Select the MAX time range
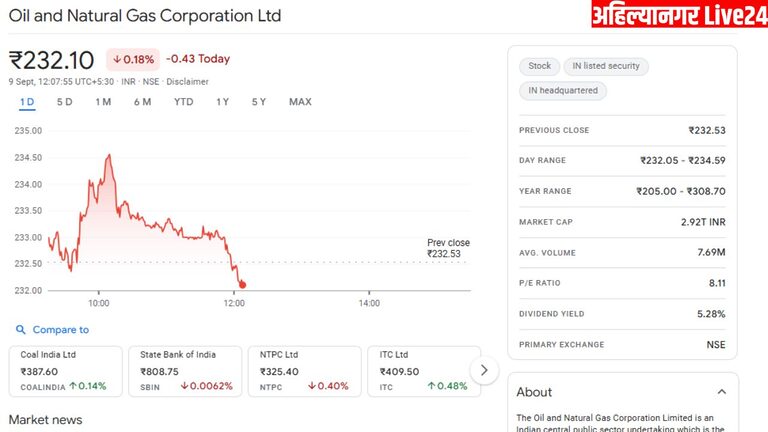This screenshot has height=432, width=768. (300, 102)
